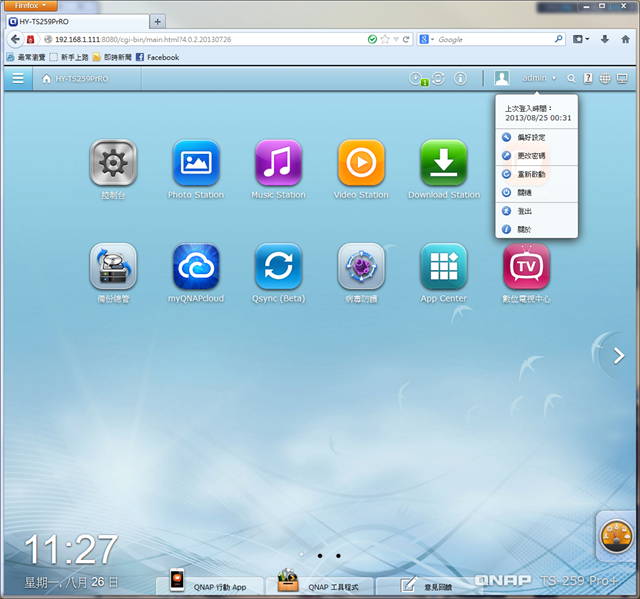
Task: Select 登出 logout
Action: [536, 211]
